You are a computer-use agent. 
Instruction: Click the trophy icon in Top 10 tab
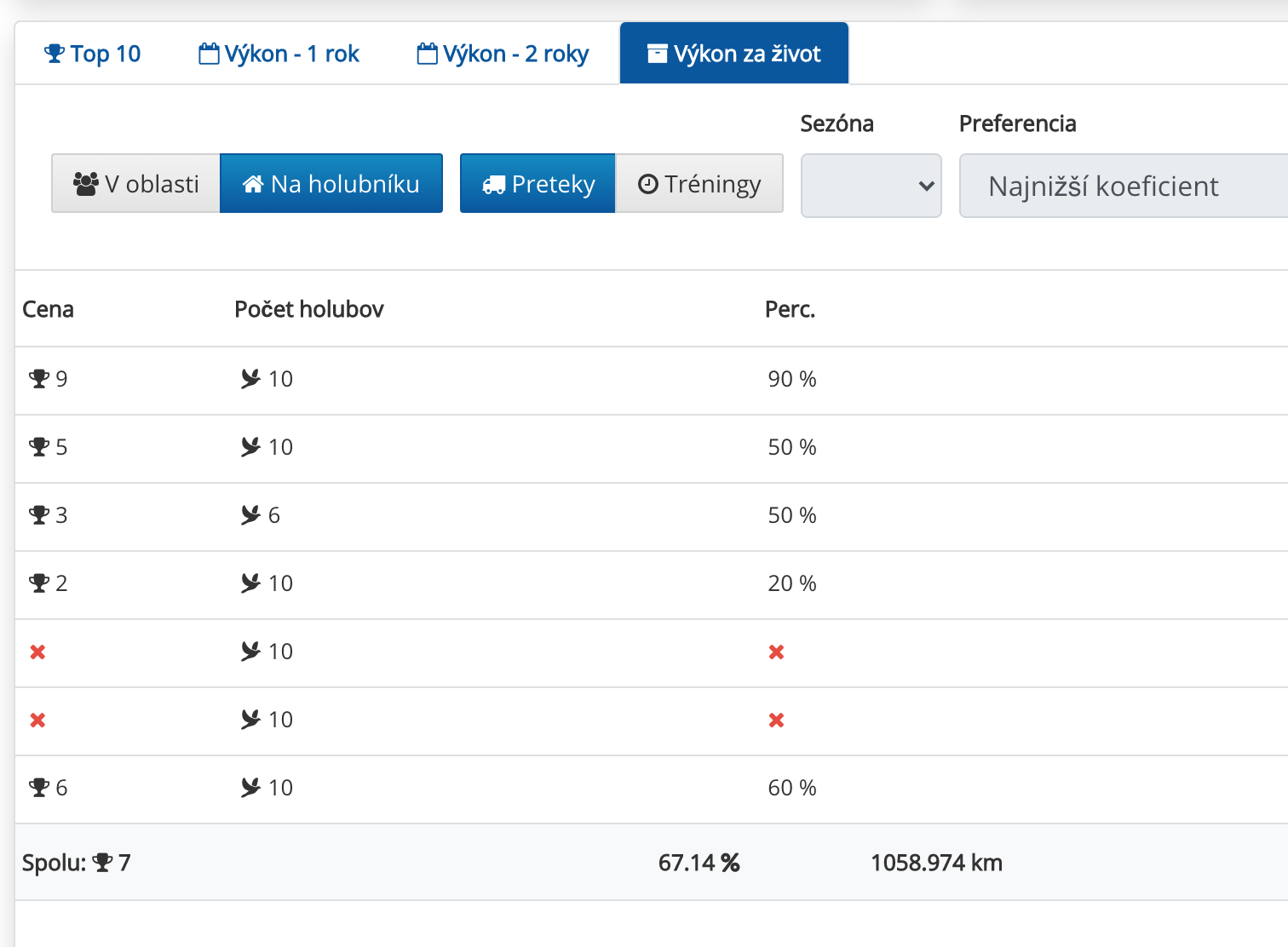(55, 54)
